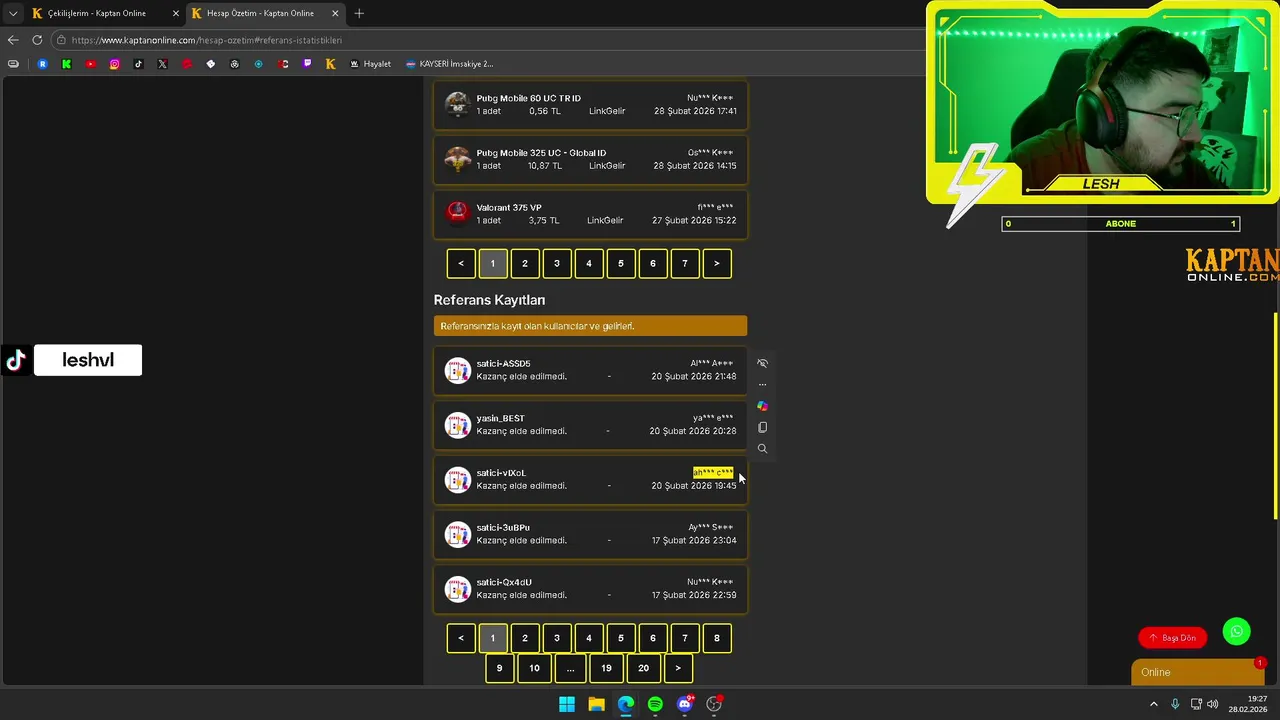The image size is (1280, 720).
Task: Open the X (Twitter) bookmark icon
Action: [x=162, y=64]
